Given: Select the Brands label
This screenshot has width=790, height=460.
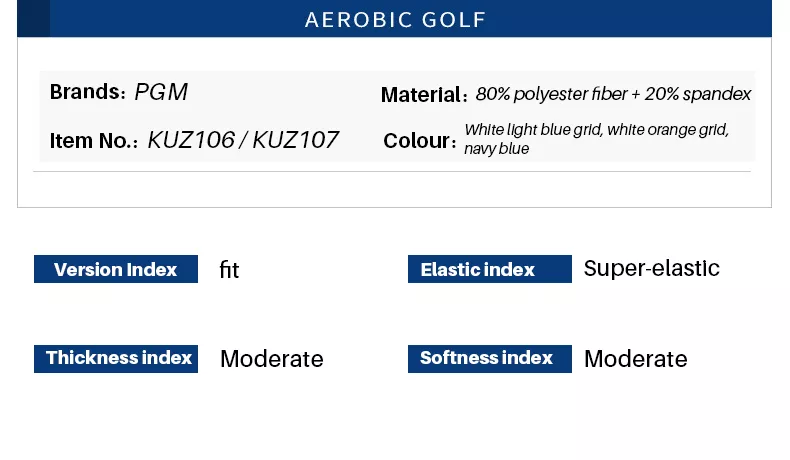Looking at the screenshot, I should pyautogui.click(x=87, y=92).
